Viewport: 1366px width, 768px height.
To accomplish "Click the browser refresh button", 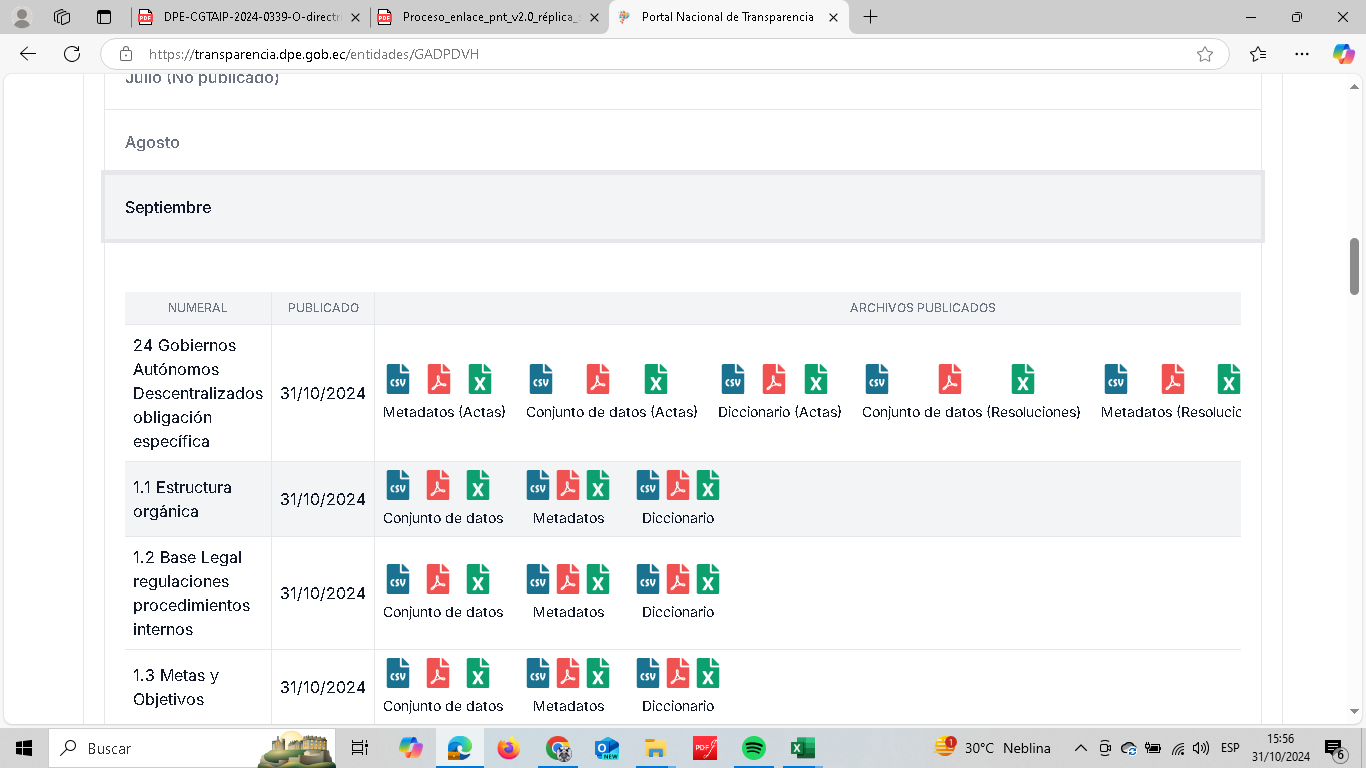I will click(x=72, y=54).
